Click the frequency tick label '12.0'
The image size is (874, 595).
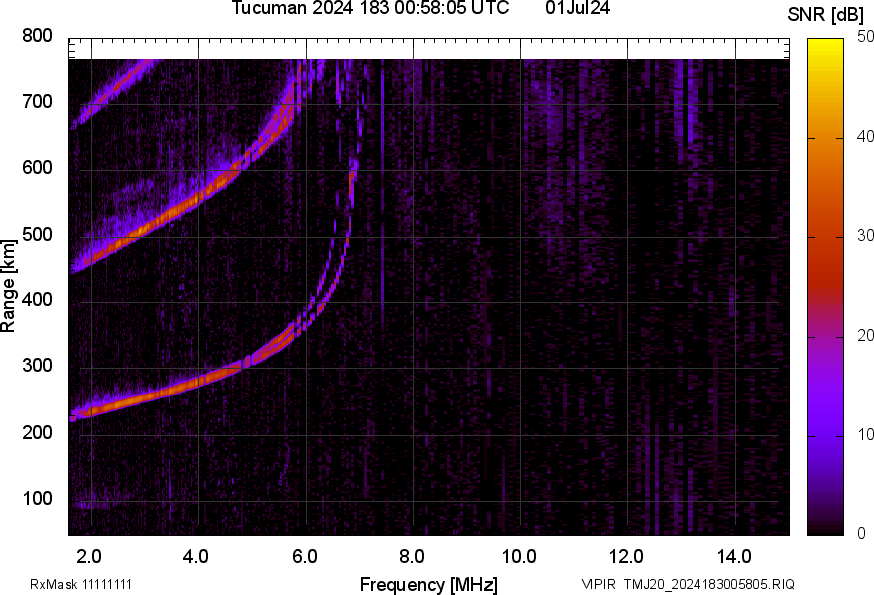pos(627,557)
